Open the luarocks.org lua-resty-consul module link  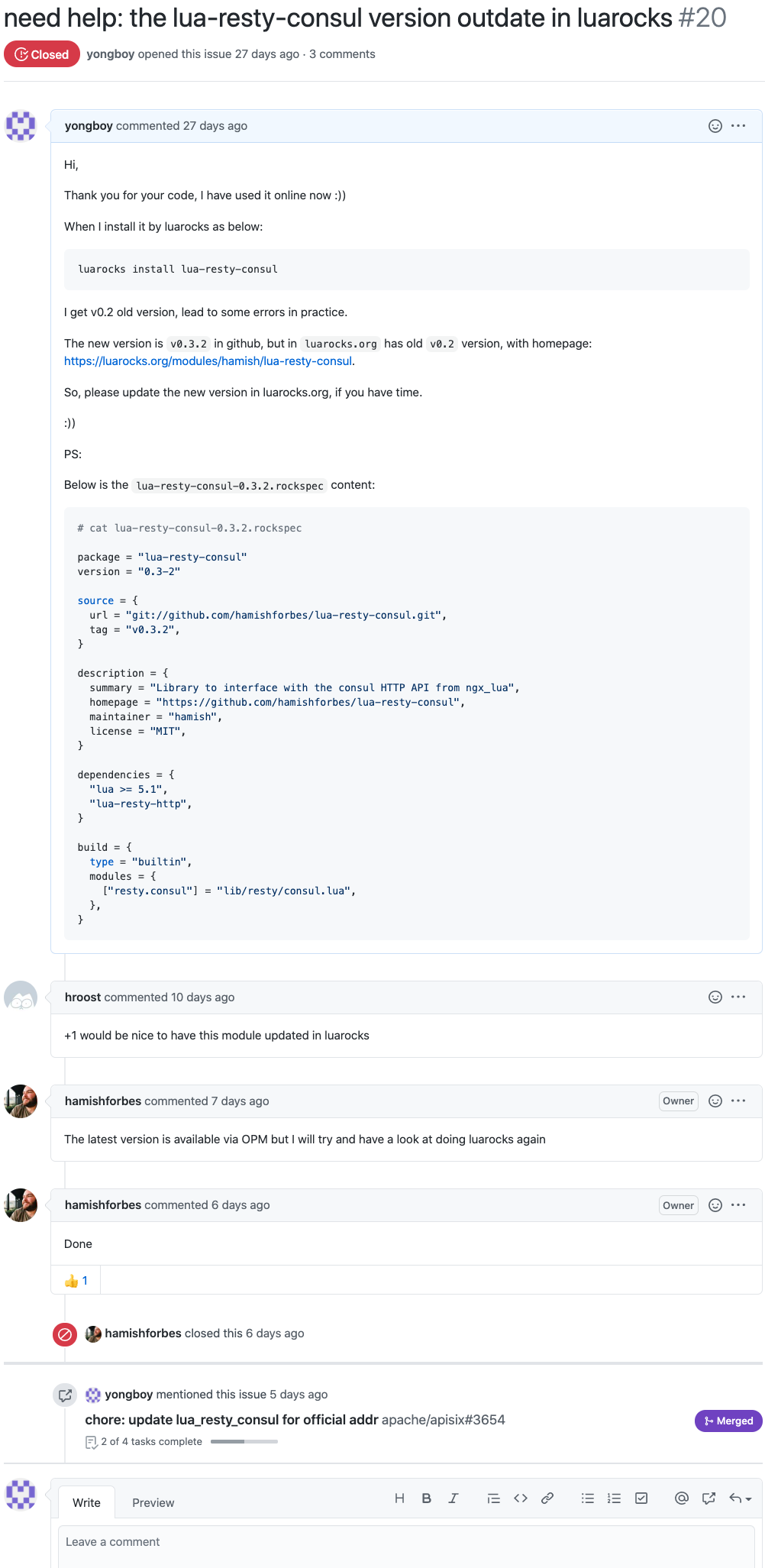point(208,361)
